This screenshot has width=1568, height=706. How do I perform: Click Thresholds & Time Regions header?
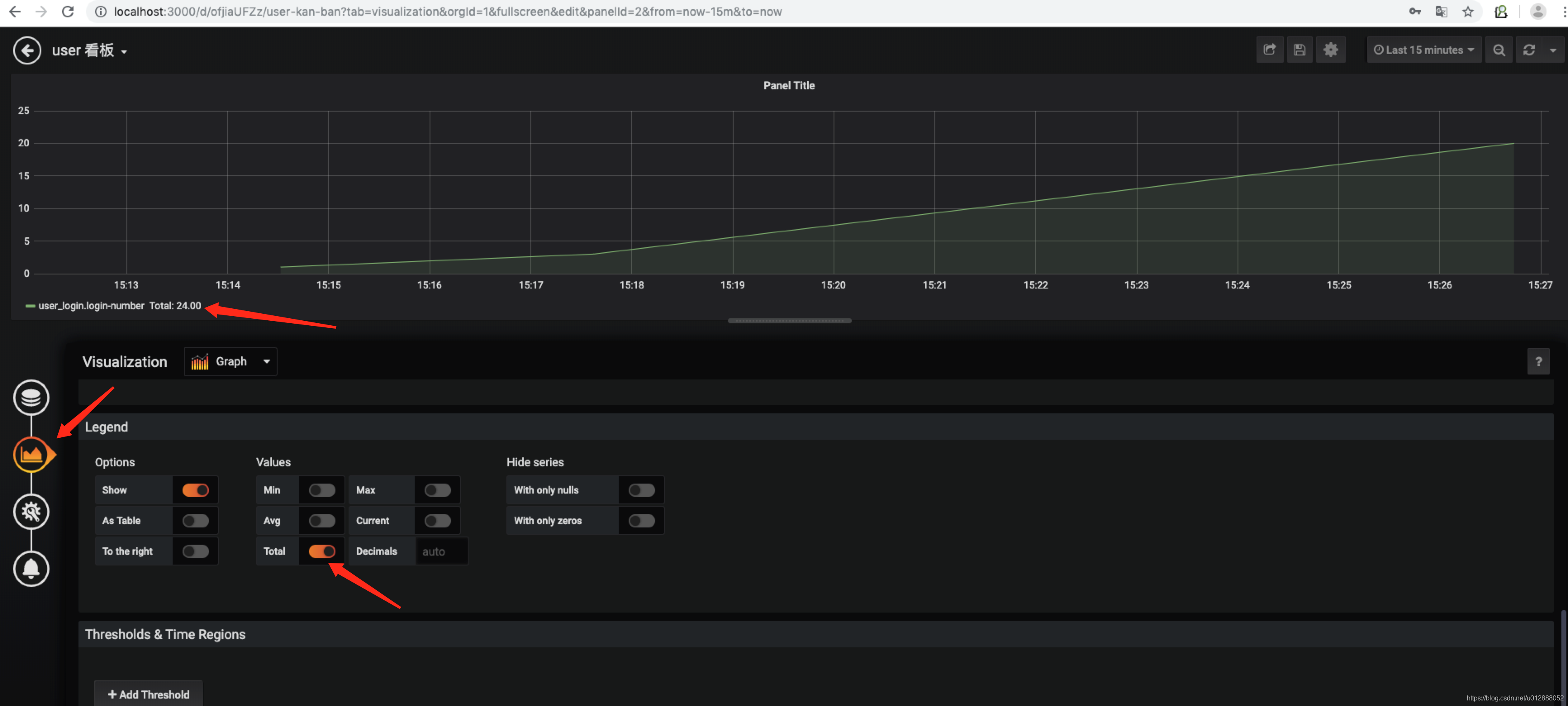tap(816, 635)
